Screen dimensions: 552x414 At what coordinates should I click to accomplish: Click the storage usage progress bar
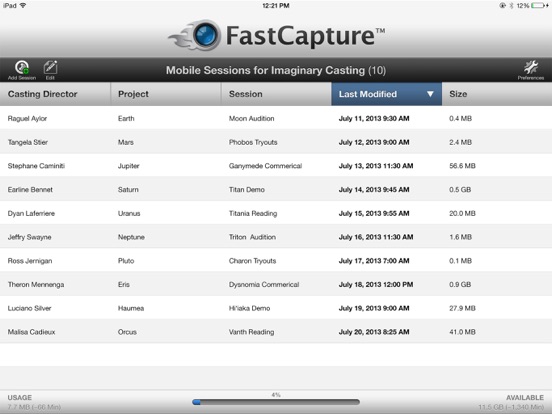point(276,402)
